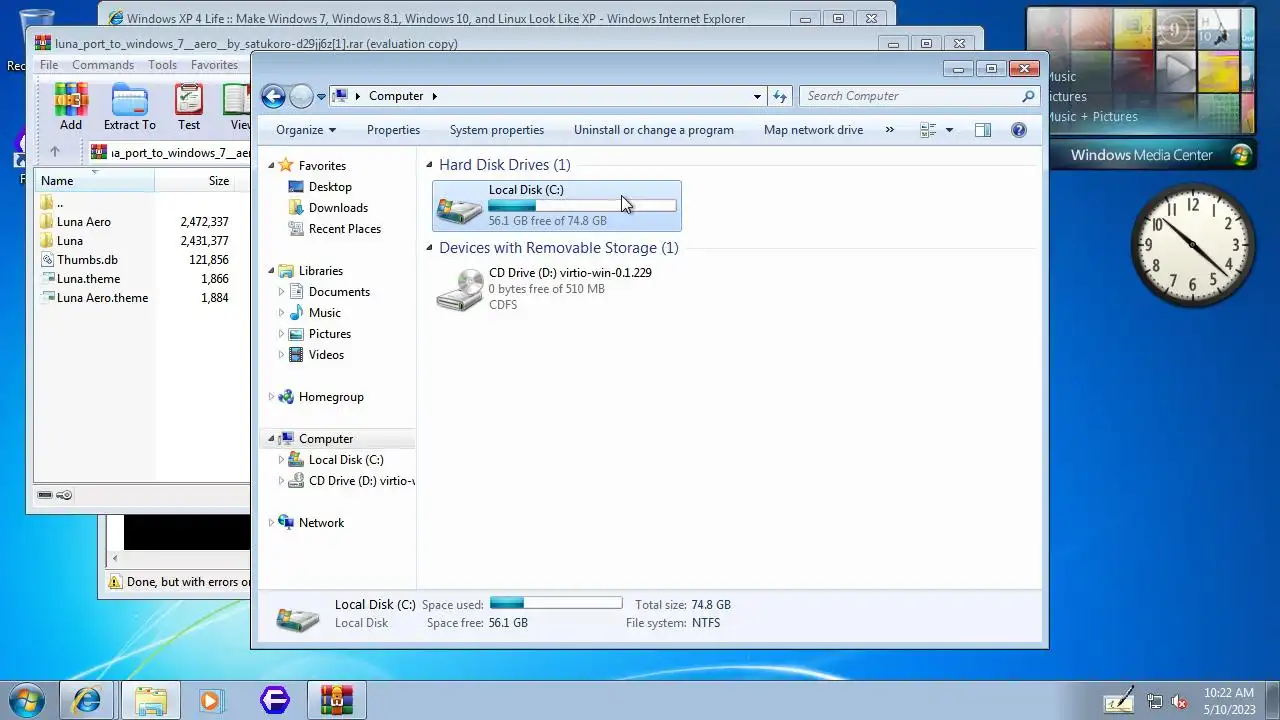Viewport: 1280px width, 720px height.
Task: Click the Properties toolbar button
Action: pyautogui.click(x=393, y=130)
